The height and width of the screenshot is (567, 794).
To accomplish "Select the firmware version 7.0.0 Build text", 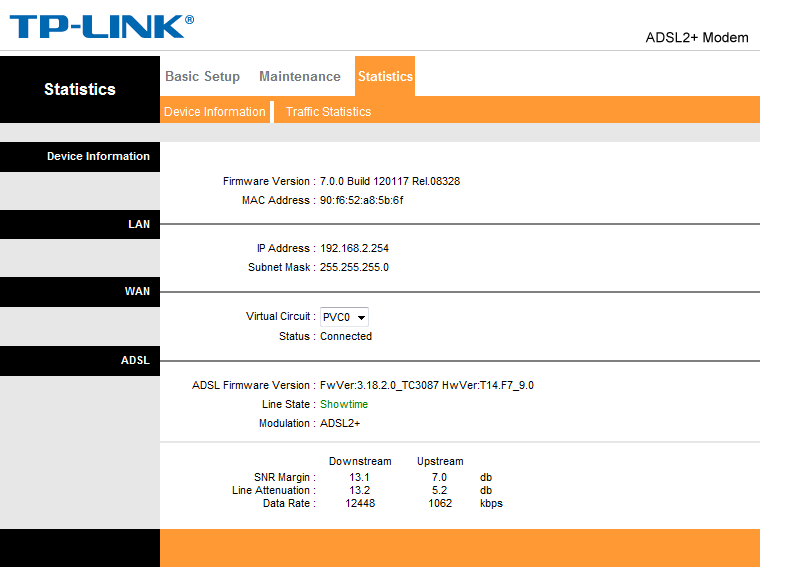I will click(x=390, y=181).
